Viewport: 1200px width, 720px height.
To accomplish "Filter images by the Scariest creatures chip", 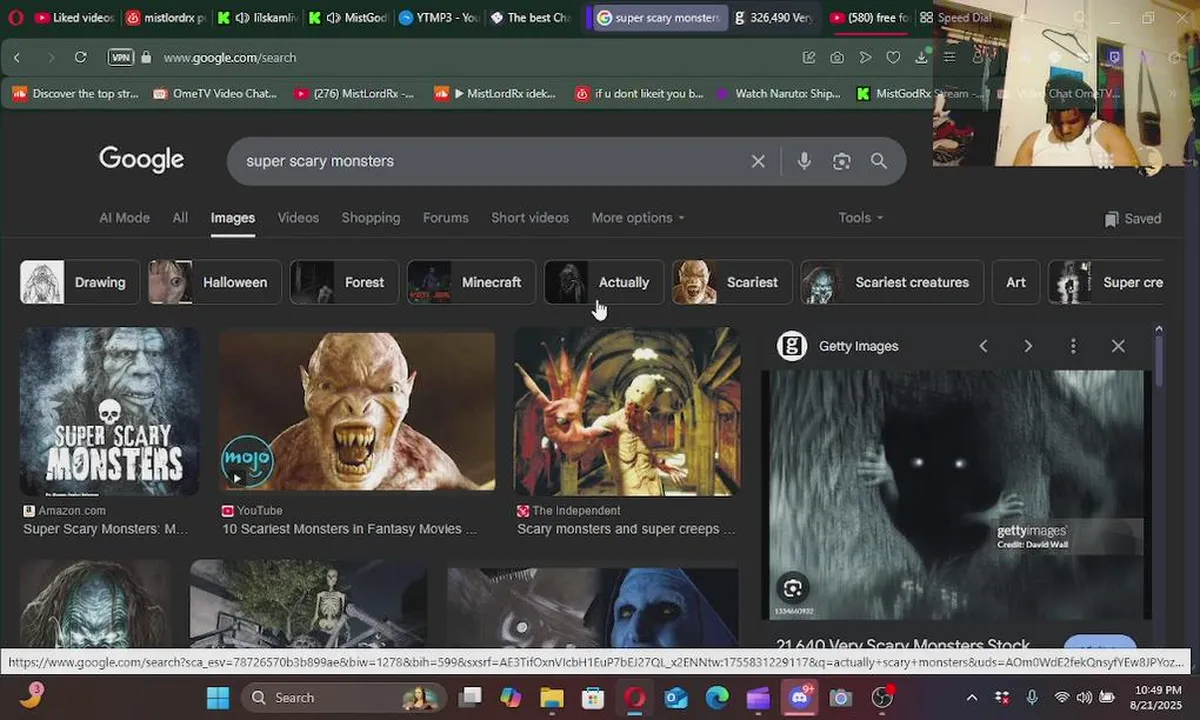I will (x=892, y=282).
